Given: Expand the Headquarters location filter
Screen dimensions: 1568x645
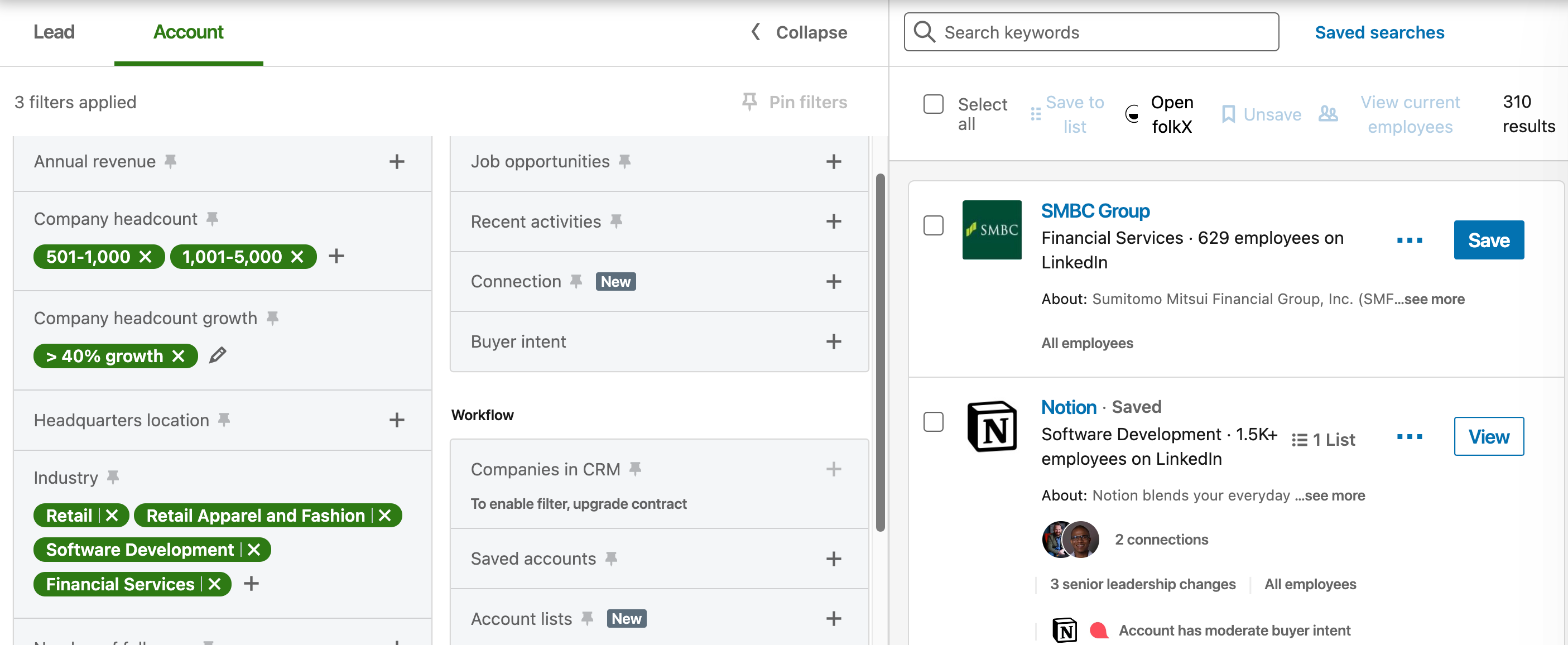Looking at the screenshot, I should 396,420.
